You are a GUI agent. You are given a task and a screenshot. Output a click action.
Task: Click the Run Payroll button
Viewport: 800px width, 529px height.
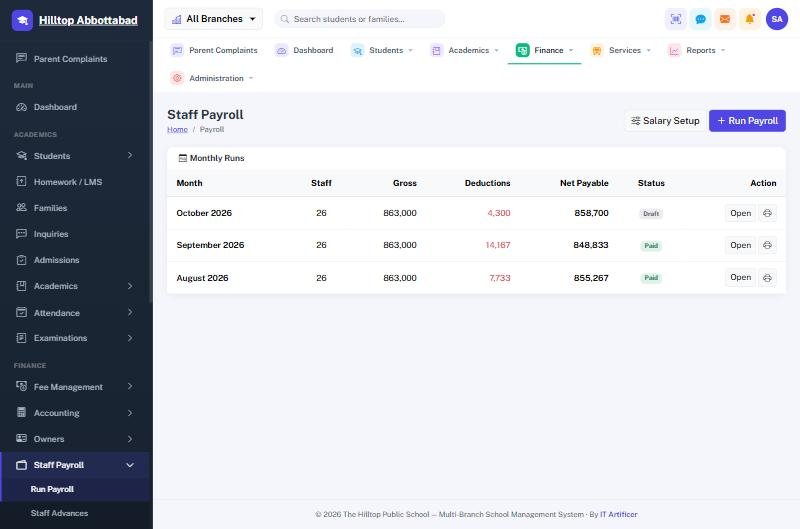tap(747, 121)
